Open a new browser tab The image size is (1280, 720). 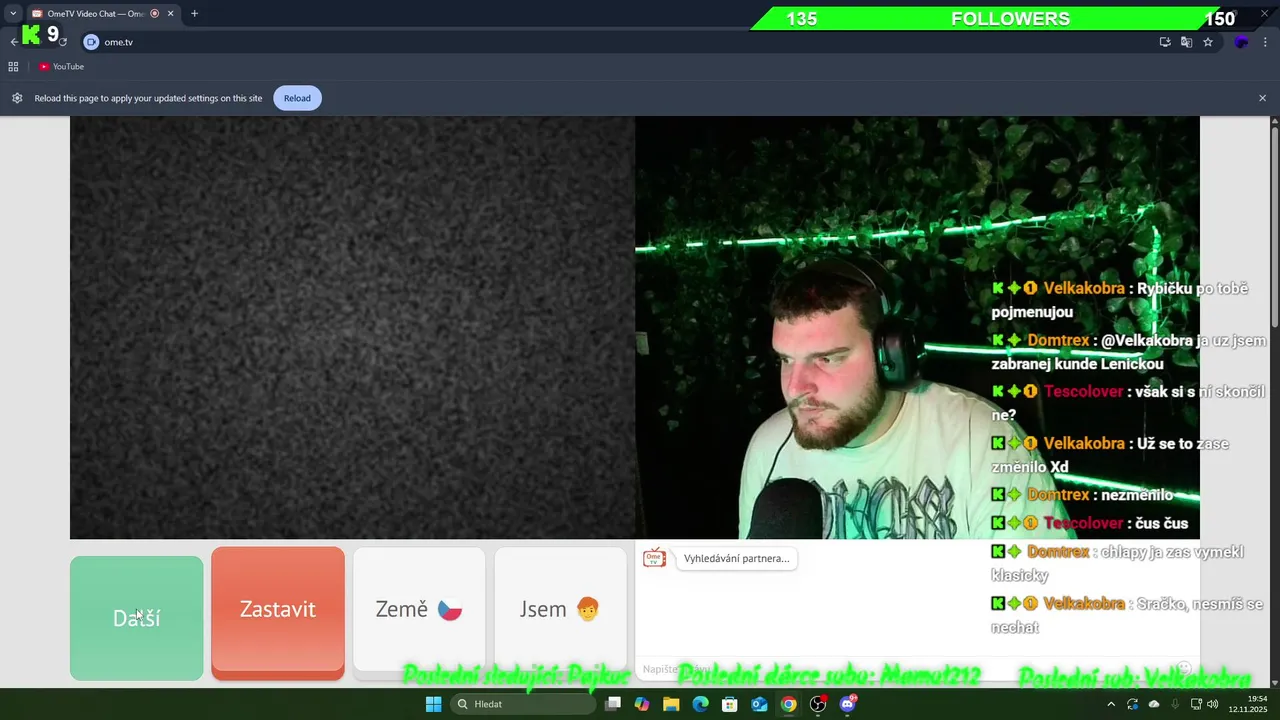click(x=194, y=14)
